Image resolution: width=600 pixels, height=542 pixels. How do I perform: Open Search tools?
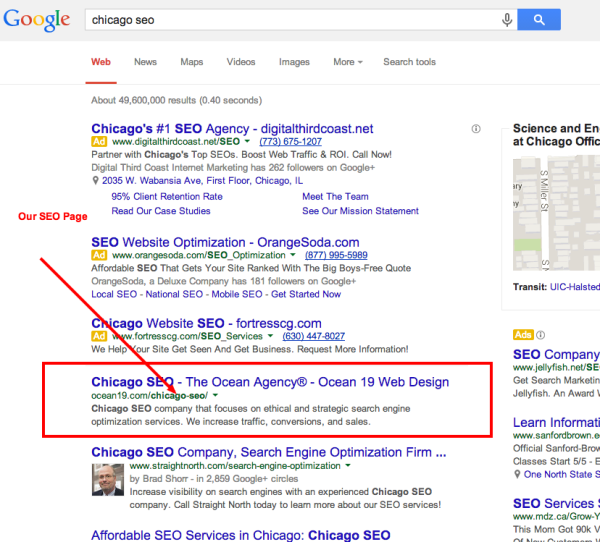tap(409, 62)
